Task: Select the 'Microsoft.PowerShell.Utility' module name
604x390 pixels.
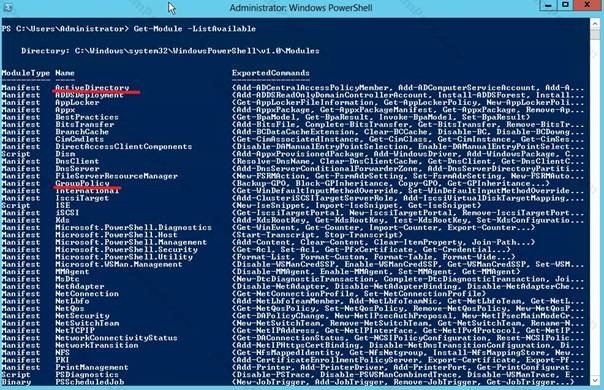Action: click(x=123, y=257)
